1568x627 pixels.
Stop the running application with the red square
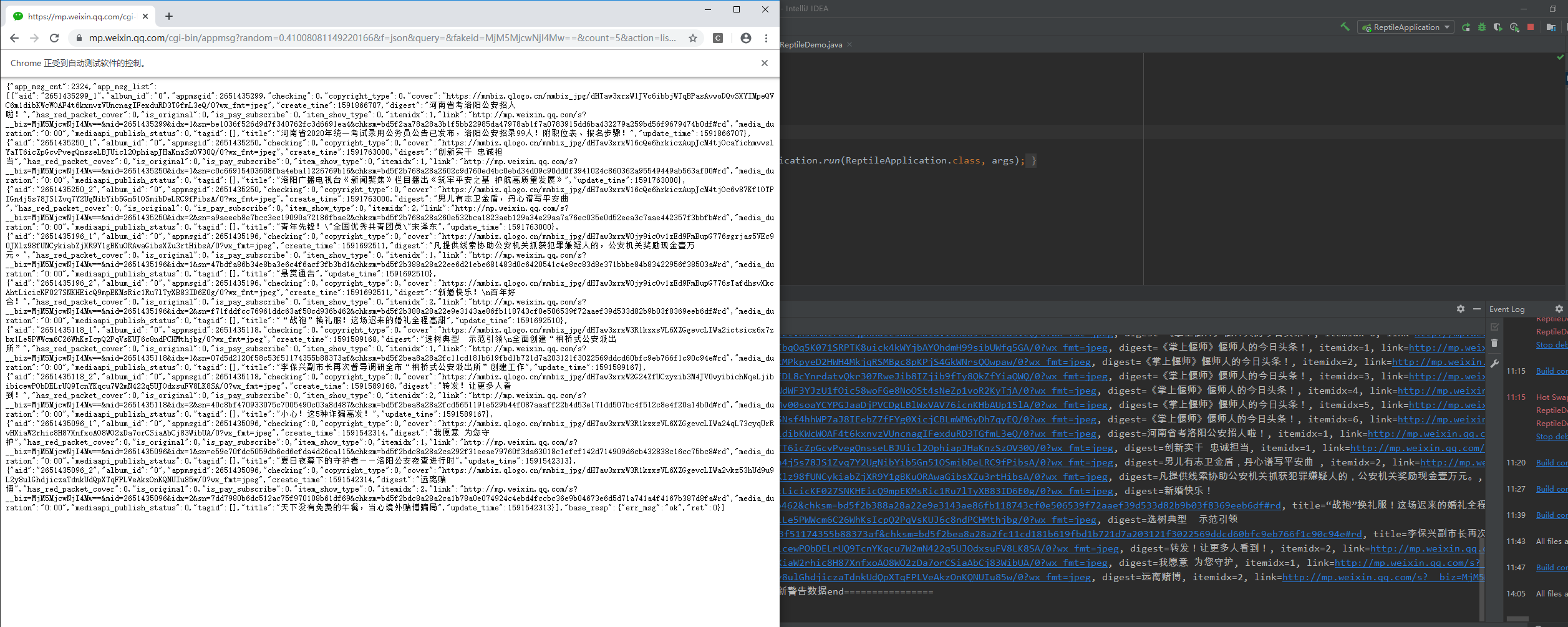(1531, 27)
